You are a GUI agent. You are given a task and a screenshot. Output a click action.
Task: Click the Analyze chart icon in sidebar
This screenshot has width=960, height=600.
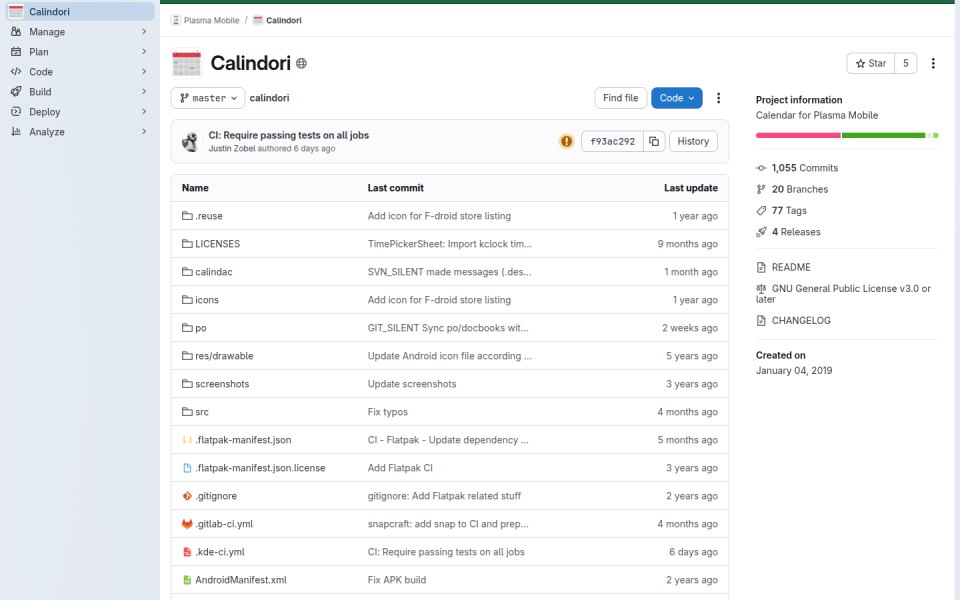(16, 132)
